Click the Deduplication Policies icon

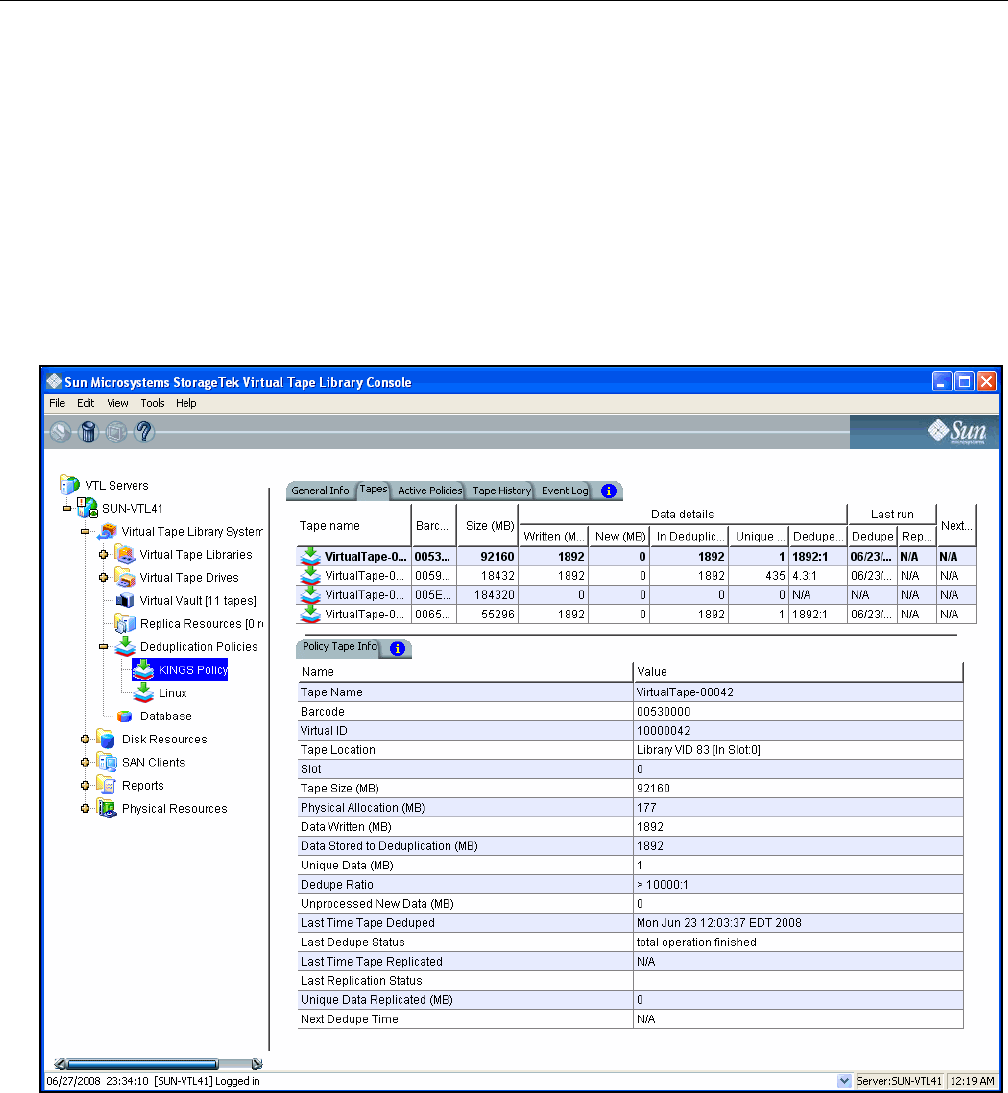(x=125, y=646)
